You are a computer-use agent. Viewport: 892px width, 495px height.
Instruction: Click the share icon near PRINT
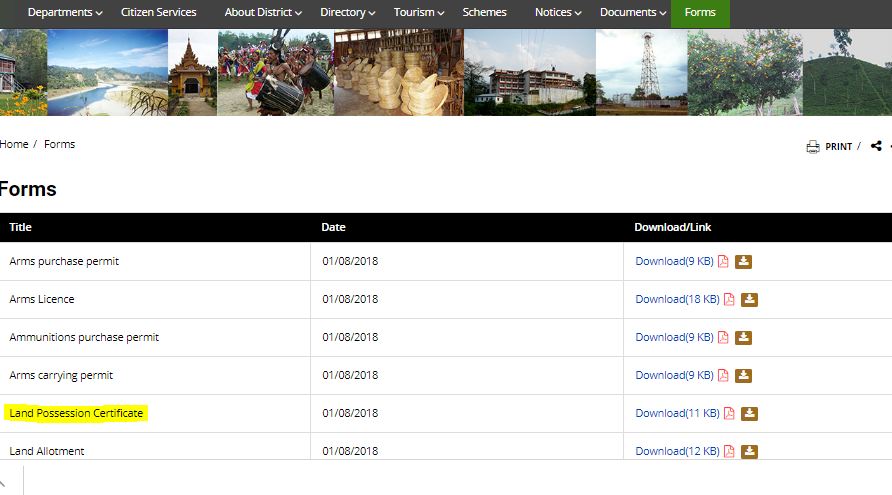click(876, 146)
